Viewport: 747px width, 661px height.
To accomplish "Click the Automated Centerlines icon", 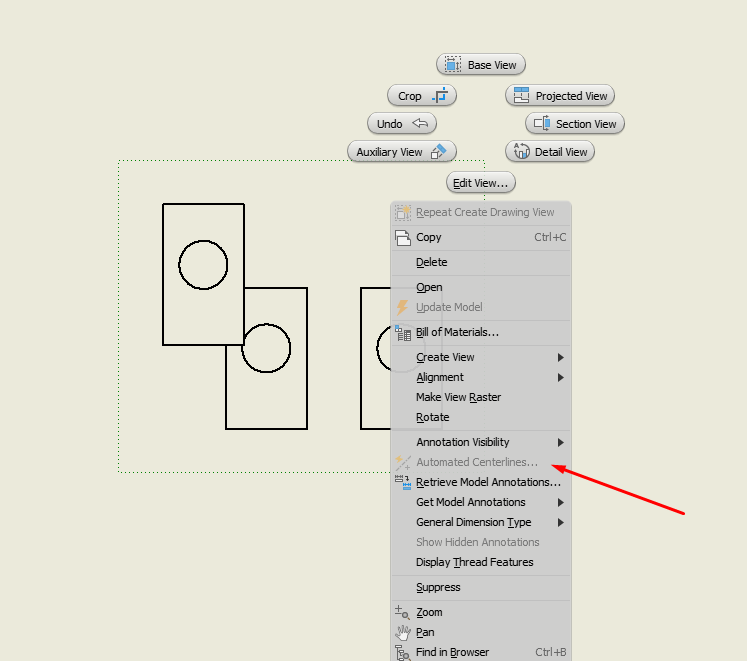I will click(x=403, y=462).
